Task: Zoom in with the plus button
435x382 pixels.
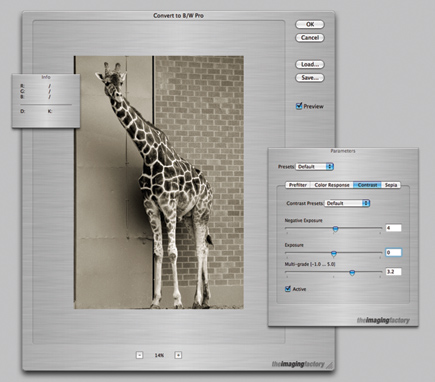Action: [x=178, y=355]
